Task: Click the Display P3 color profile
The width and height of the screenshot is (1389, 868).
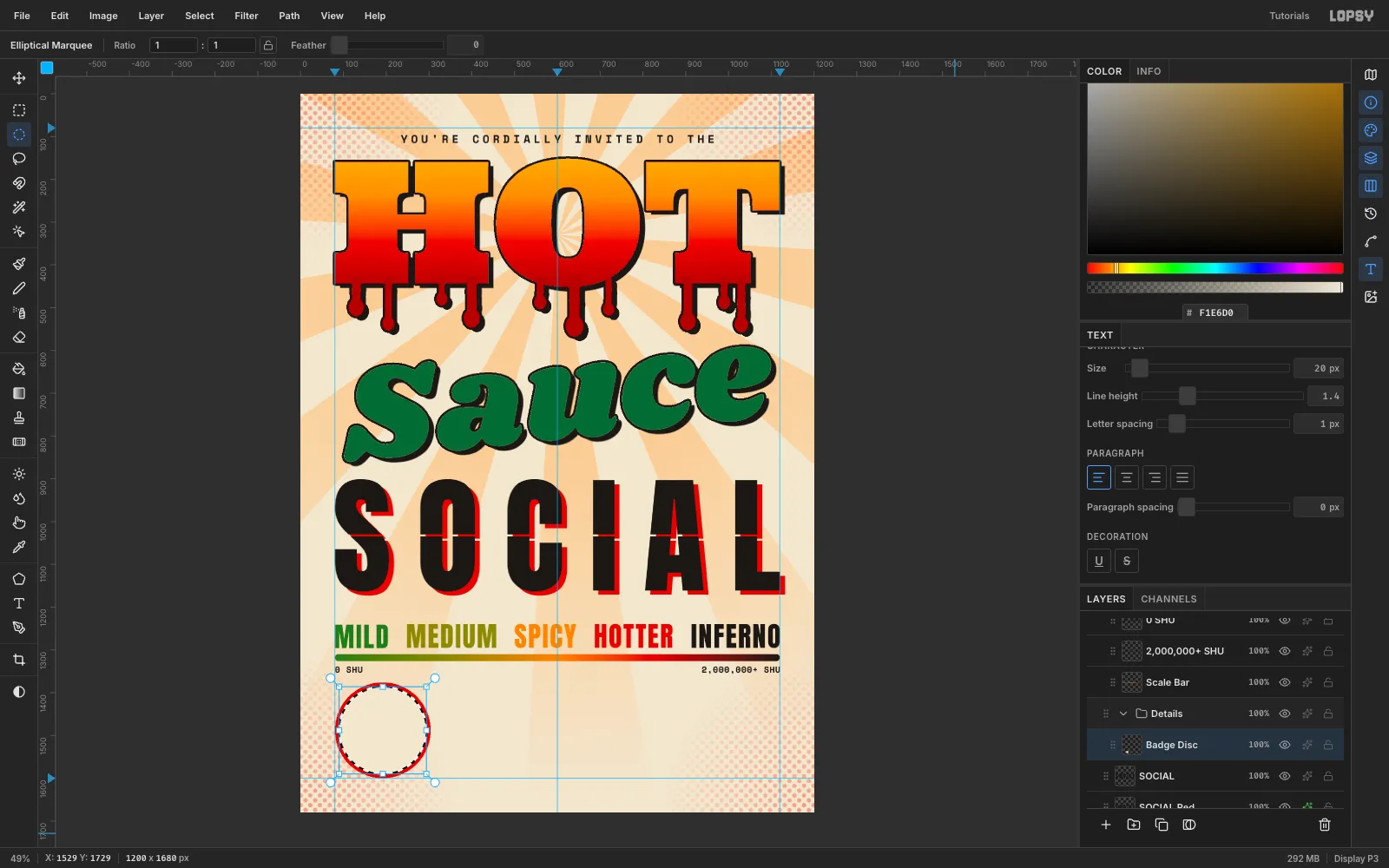Action: (1356, 858)
